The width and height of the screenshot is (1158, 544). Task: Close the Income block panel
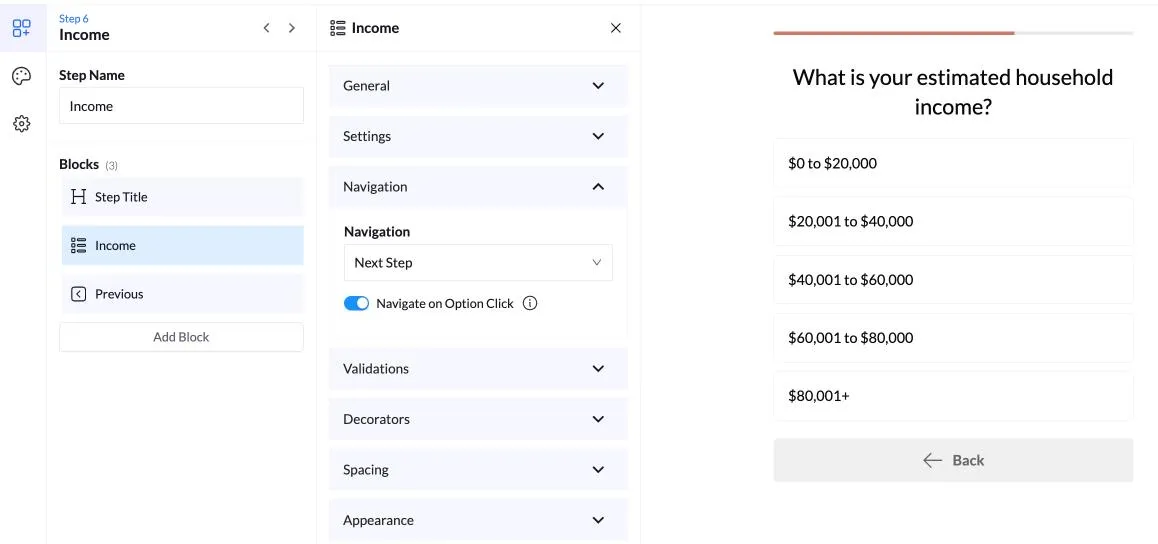coord(616,28)
